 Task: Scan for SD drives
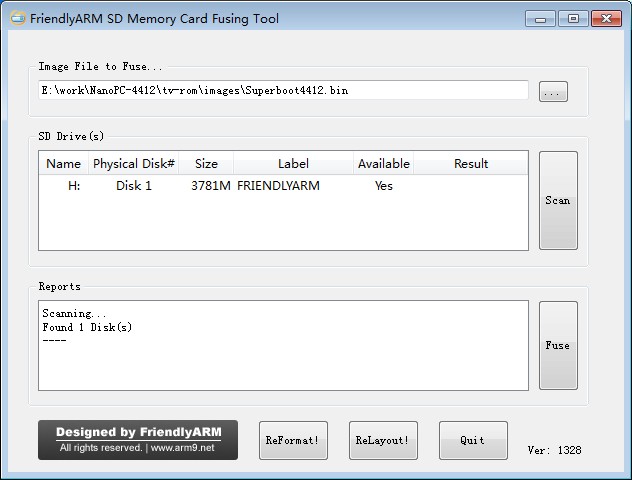click(558, 200)
